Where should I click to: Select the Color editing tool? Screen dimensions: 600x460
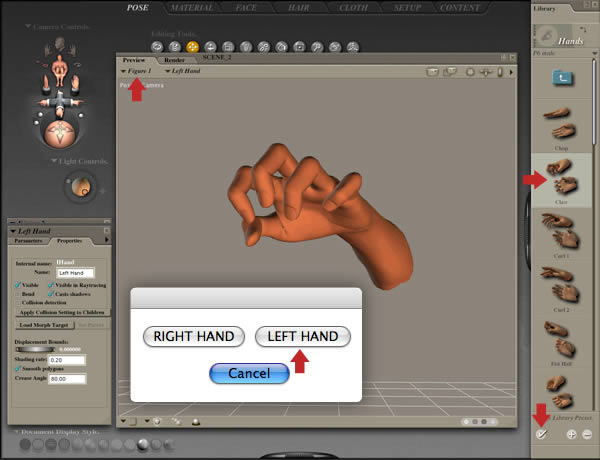(x=282, y=47)
